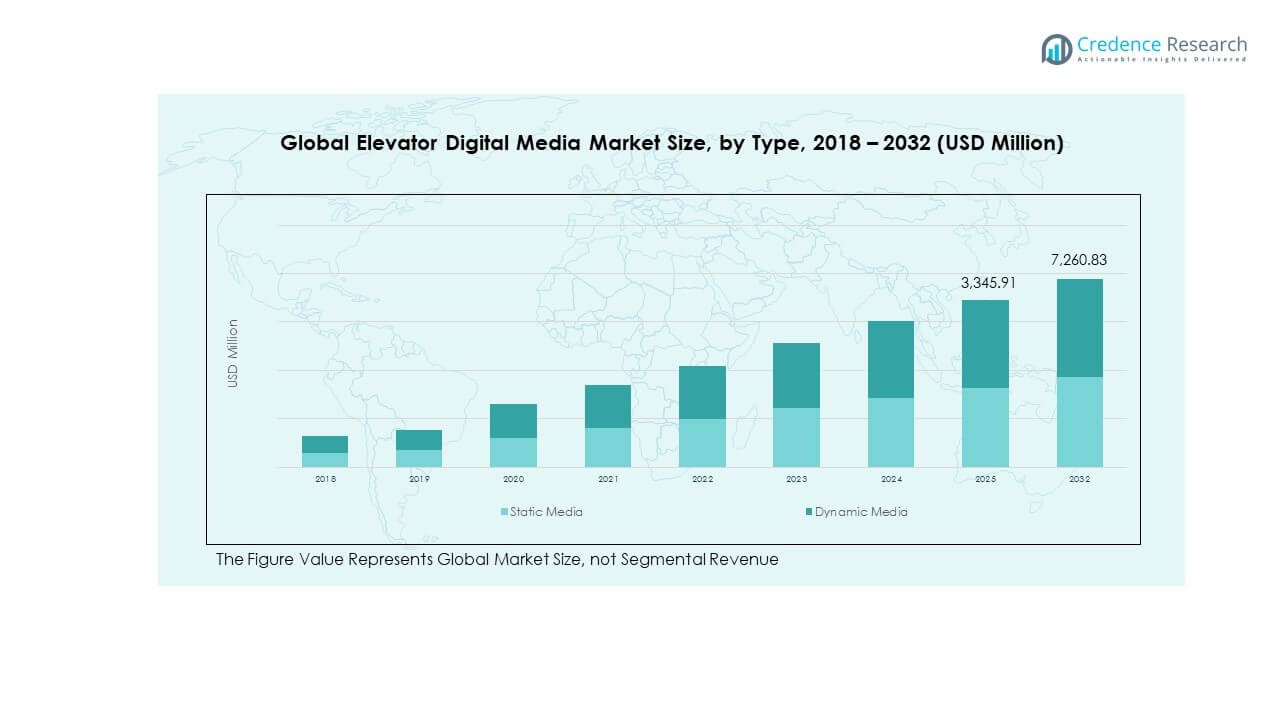Click the chart title about Elevator Digital Media

pyautogui.click(x=671, y=144)
